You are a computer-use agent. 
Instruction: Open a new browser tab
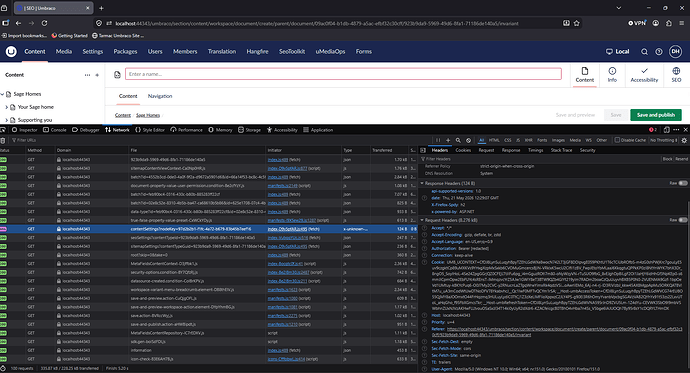tap(101, 8)
